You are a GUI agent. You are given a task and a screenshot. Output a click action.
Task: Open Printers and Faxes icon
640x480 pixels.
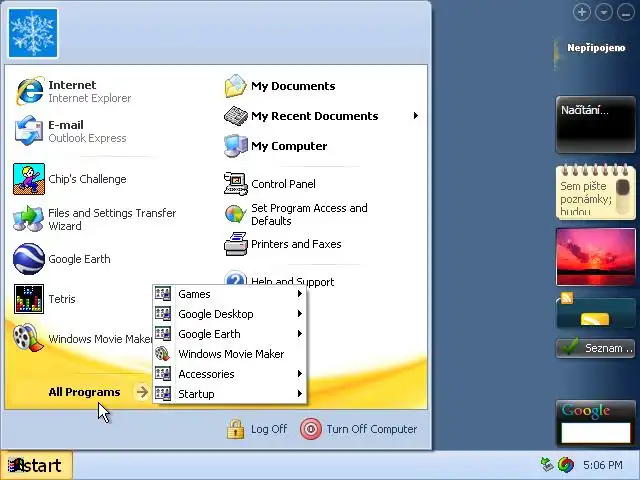pyautogui.click(x=236, y=244)
